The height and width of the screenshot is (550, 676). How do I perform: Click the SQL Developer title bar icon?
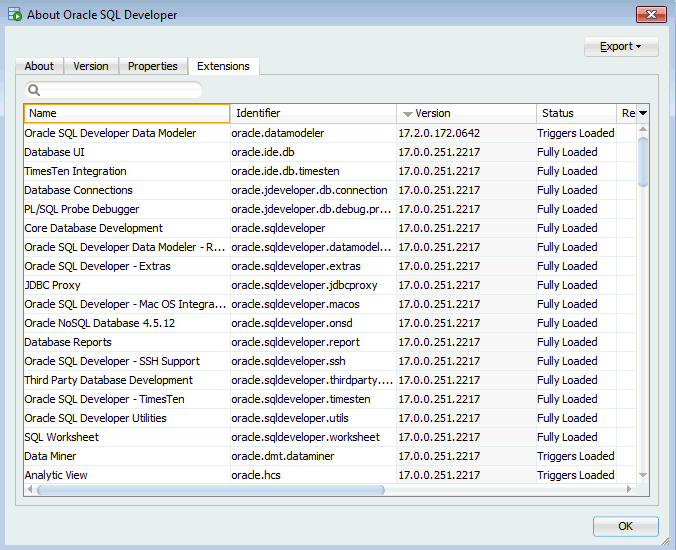click(15, 14)
